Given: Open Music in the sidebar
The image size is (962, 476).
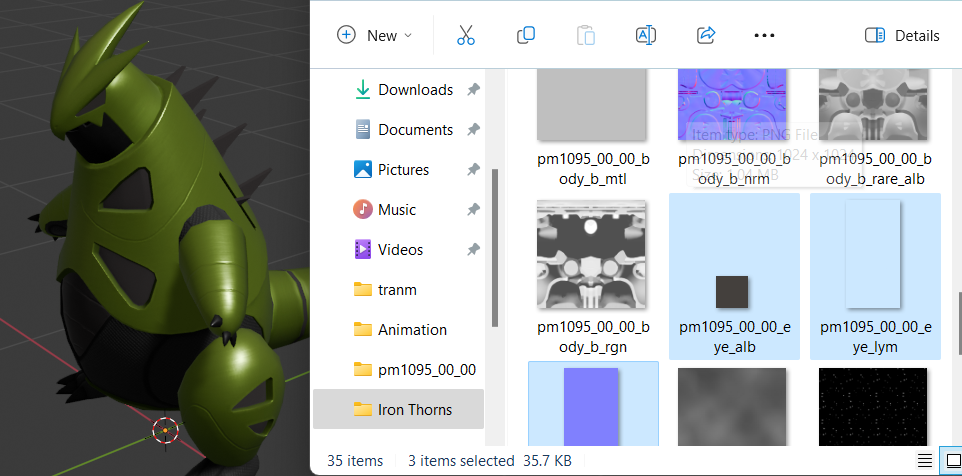Looking at the screenshot, I should [397, 210].
